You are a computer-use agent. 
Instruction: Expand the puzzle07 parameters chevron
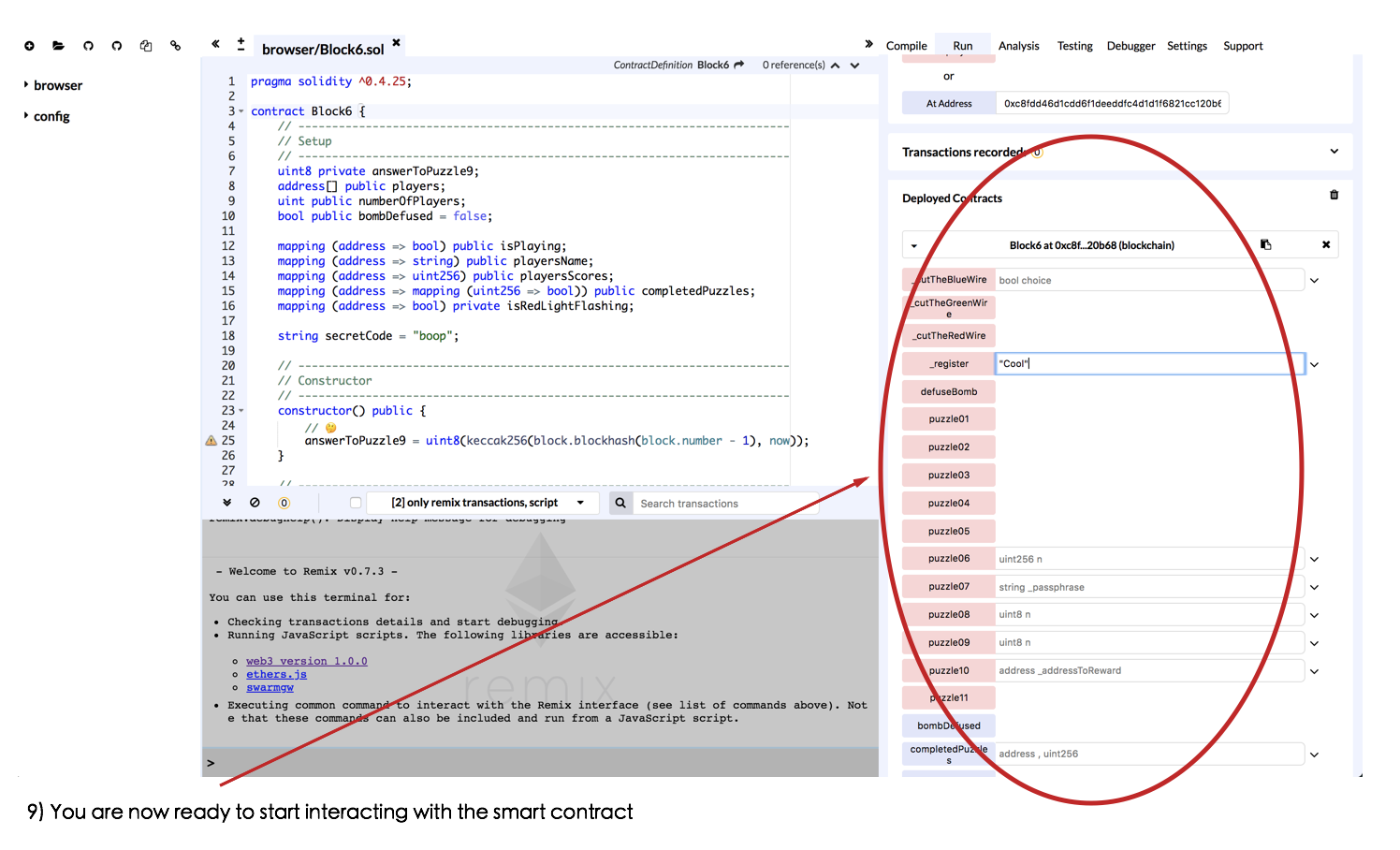1314,588
